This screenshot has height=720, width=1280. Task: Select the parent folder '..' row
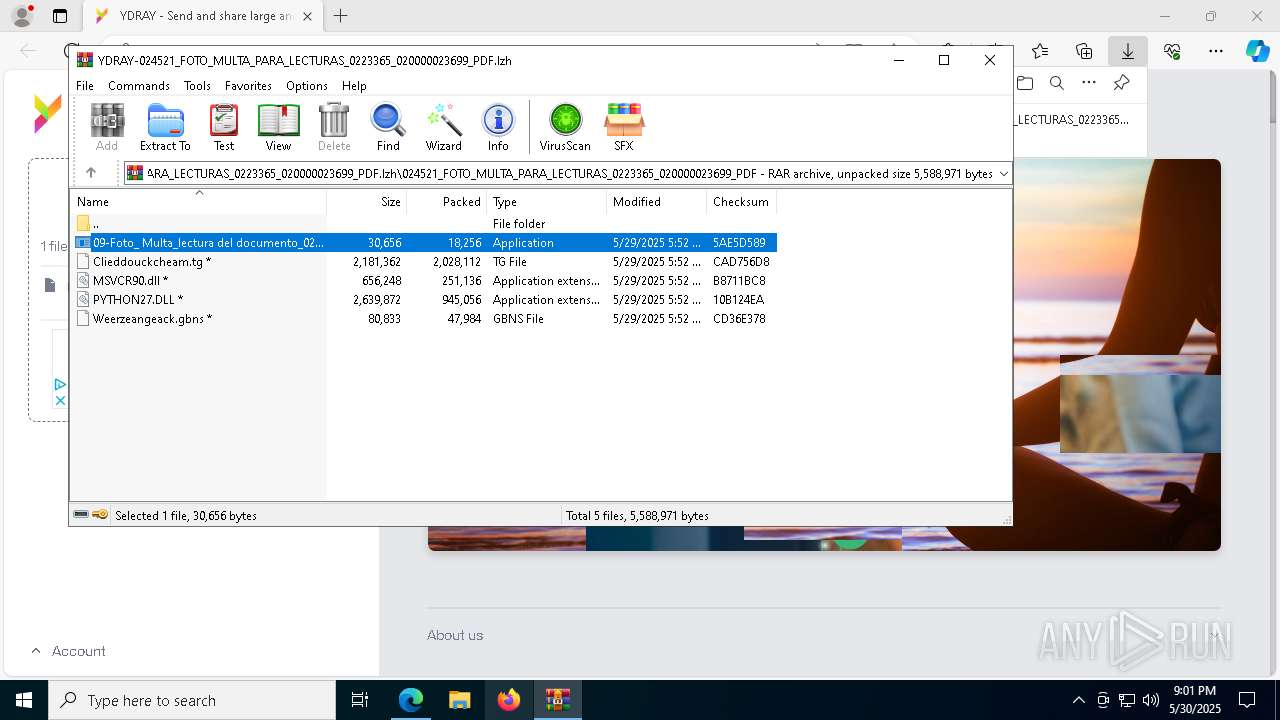point(424,223)
